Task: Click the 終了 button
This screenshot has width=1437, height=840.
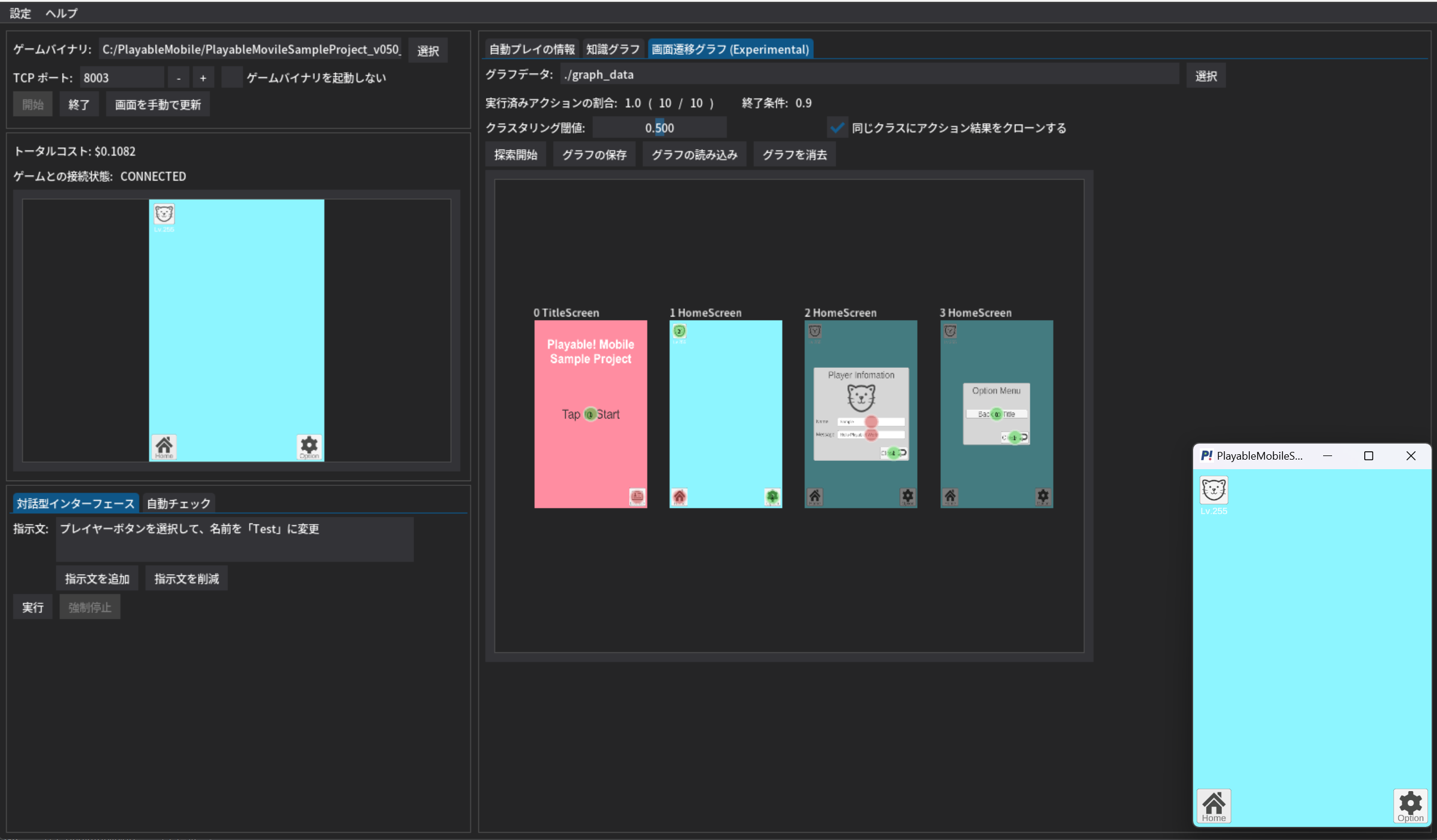Action: pos(79,104)
